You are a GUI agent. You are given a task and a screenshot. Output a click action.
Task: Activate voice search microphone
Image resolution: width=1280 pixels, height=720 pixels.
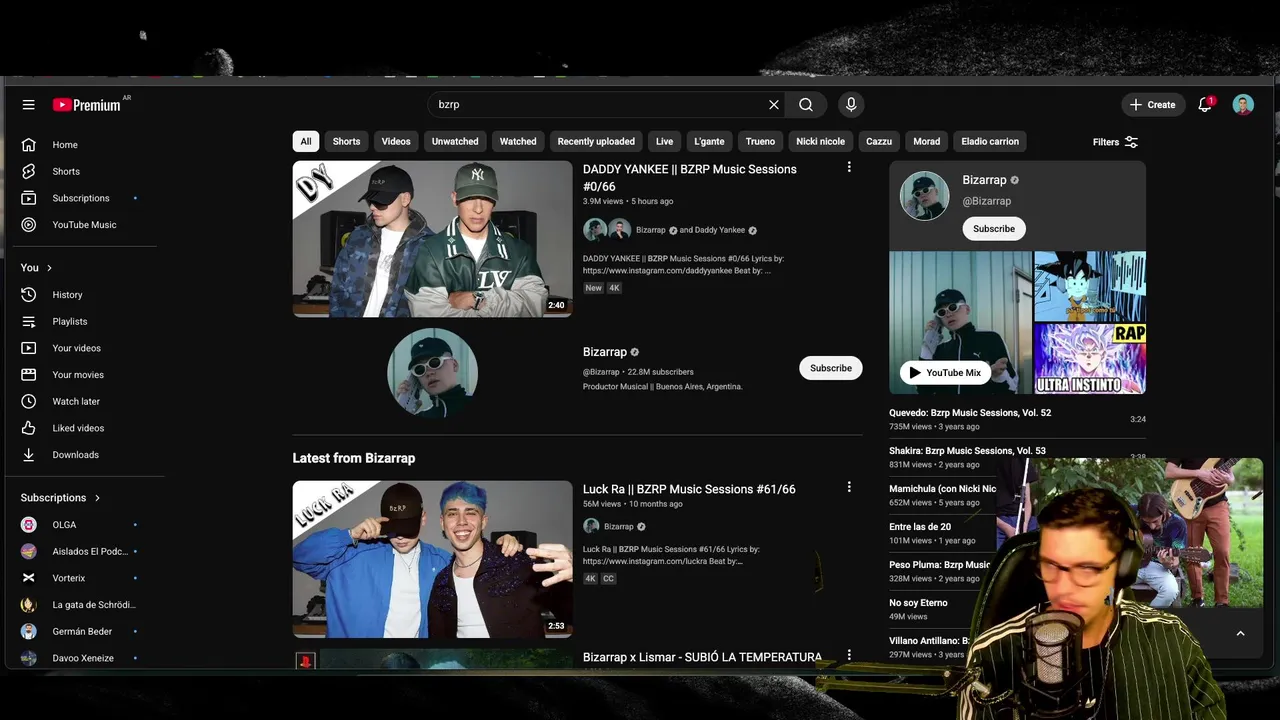coord(851,104)
